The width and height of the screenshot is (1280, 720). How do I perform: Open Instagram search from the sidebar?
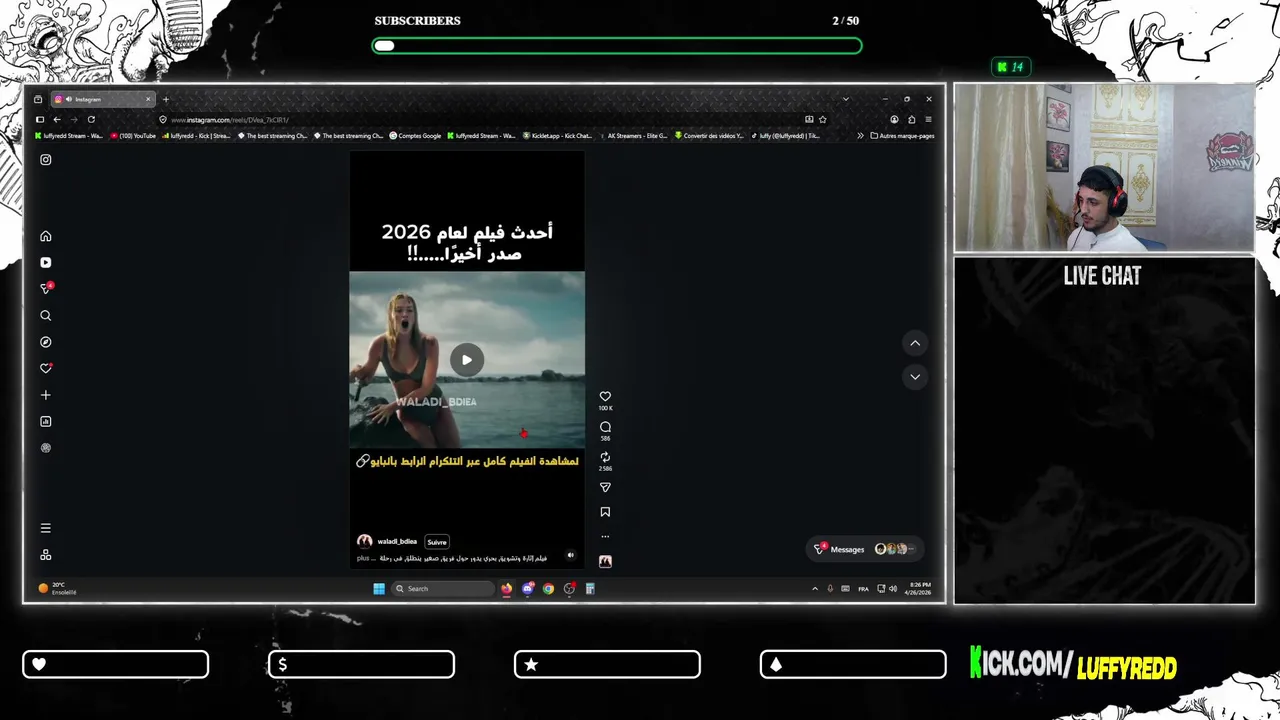[x=45, y=315]
